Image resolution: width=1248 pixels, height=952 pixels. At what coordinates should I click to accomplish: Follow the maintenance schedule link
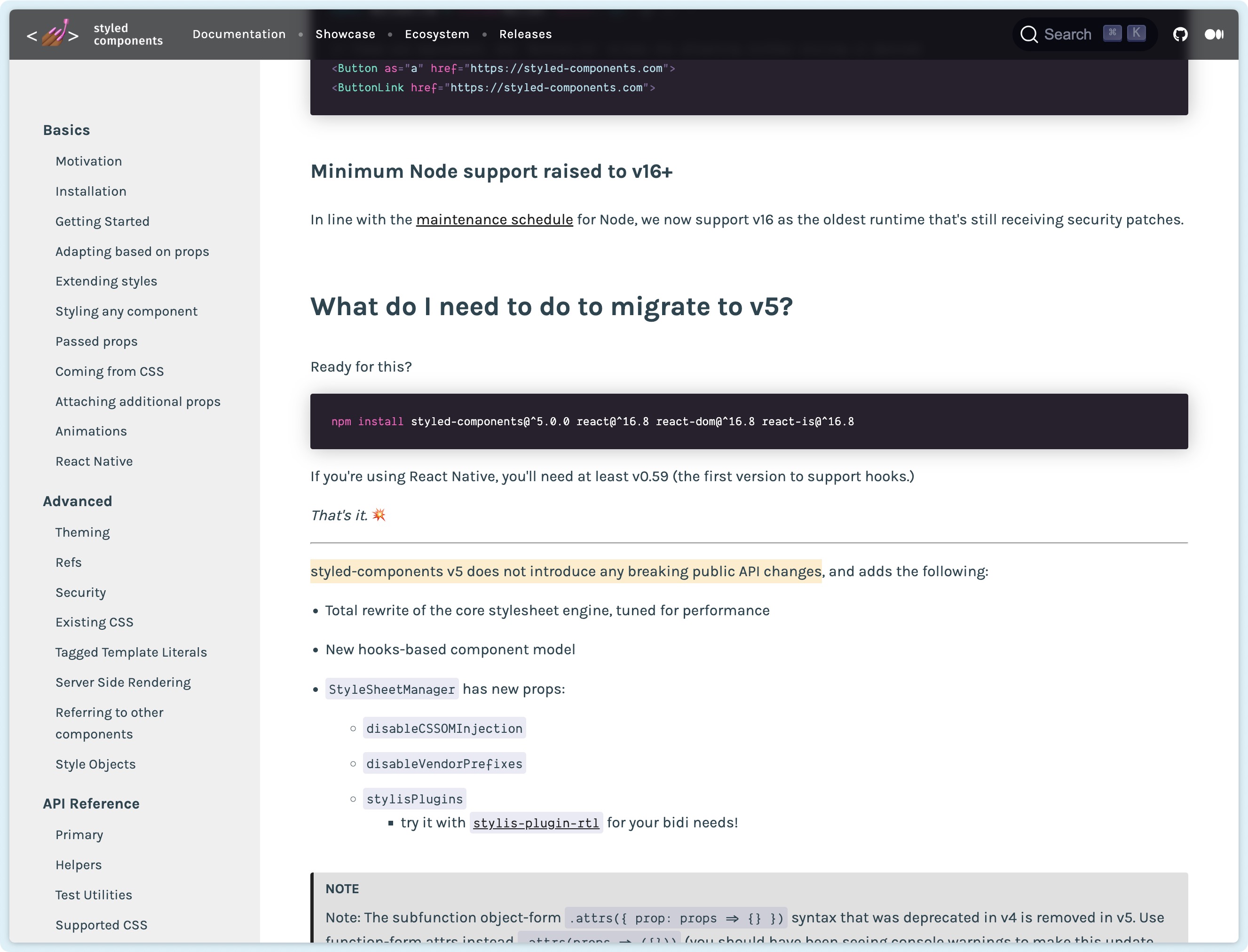pos(494,220)
